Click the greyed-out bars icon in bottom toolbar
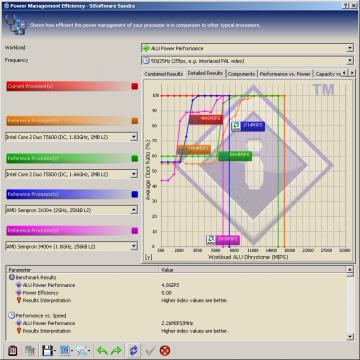The image size is (360, 360). (x=30, y=351)
